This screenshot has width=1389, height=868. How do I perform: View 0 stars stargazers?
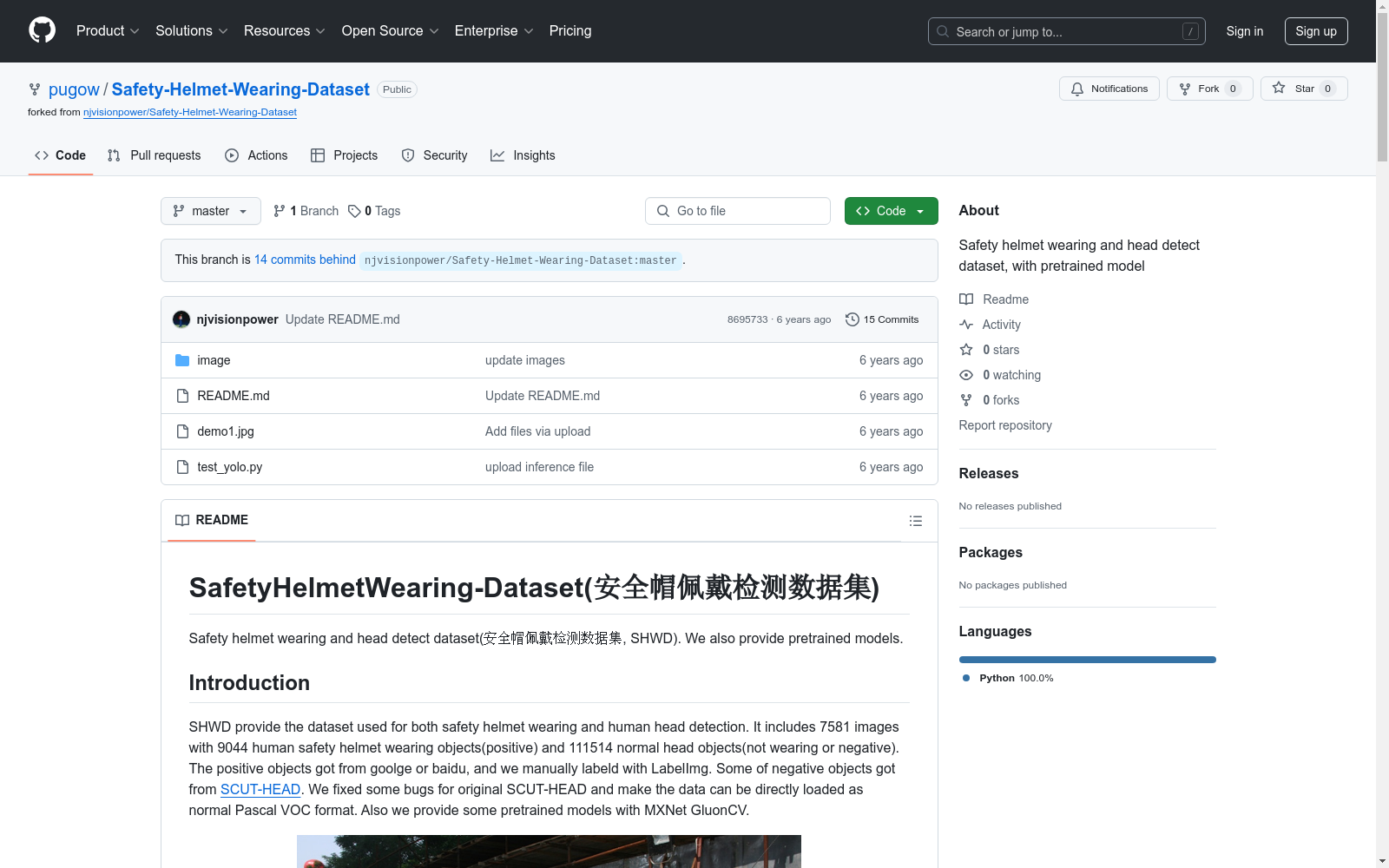tap(990, 350)
